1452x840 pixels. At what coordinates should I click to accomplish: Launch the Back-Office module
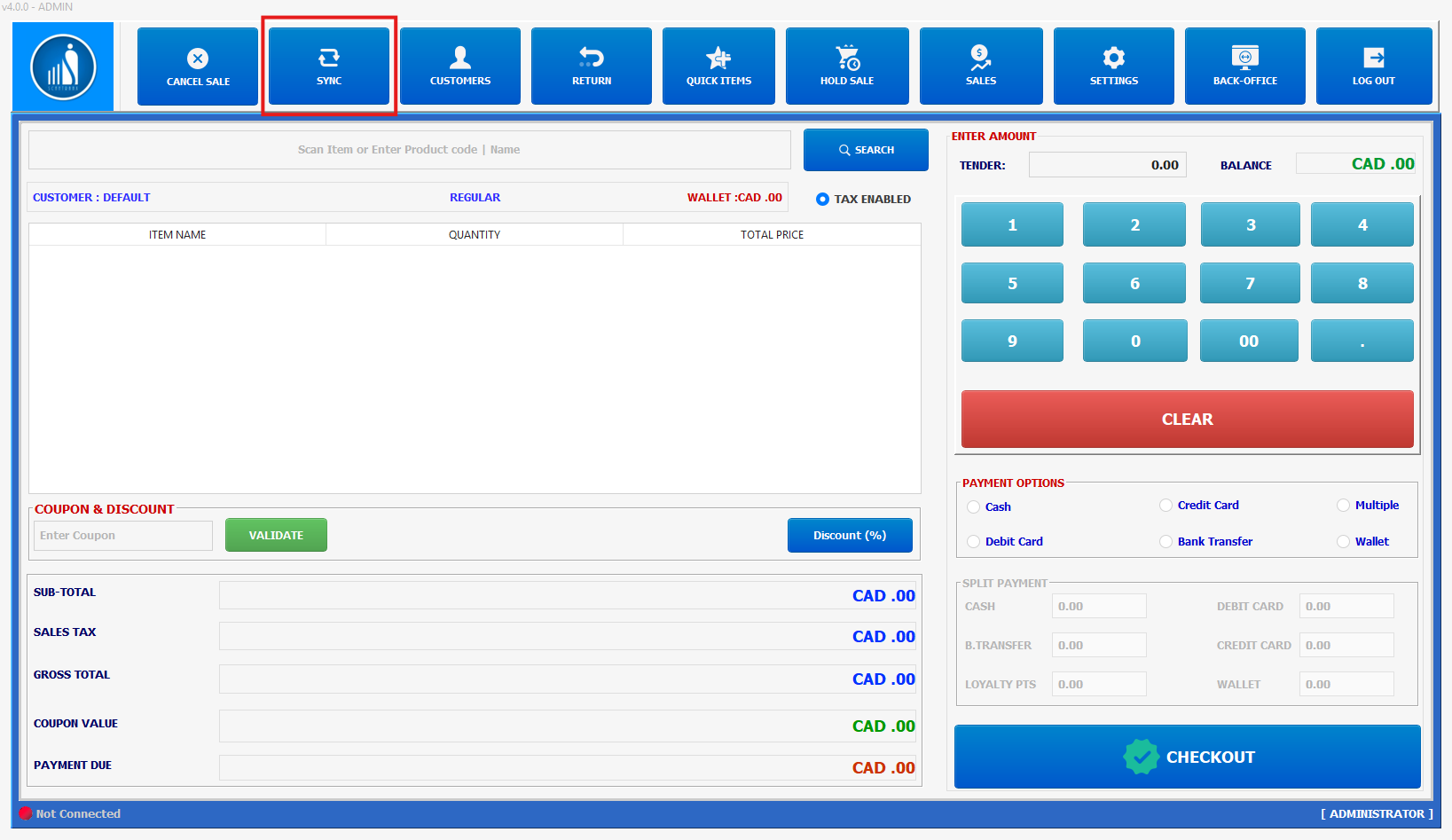(1244, 67)
